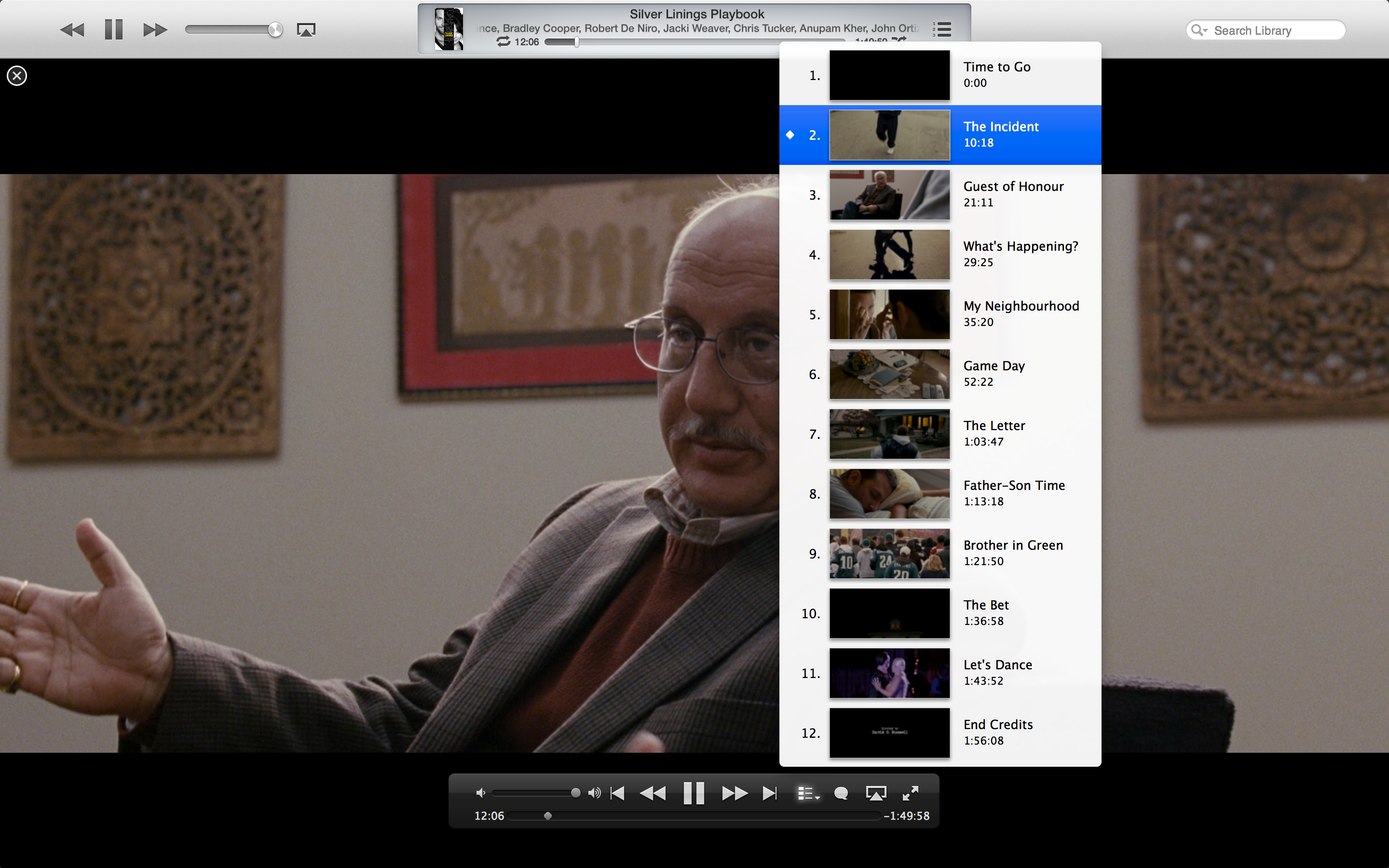Open AirPlay menu in the top toolbar
The height and width of the screenshot is (868, 1389).
point(306,30)
